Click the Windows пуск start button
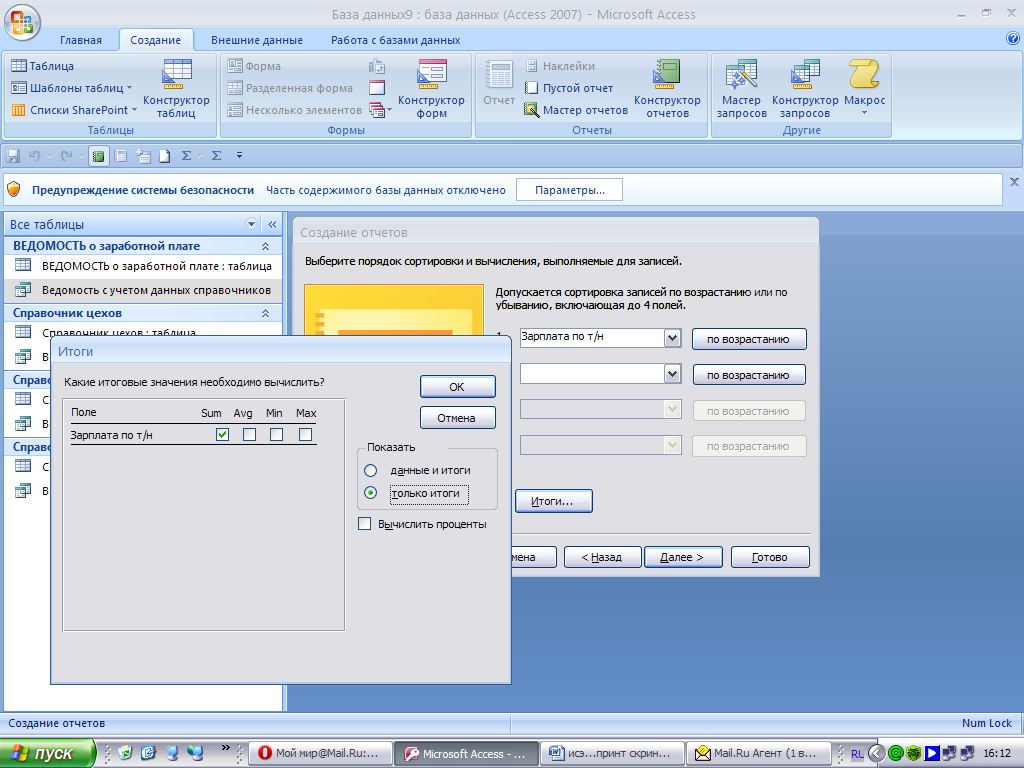This screenshot has height=768, width=1024. [x=47, y=753]
